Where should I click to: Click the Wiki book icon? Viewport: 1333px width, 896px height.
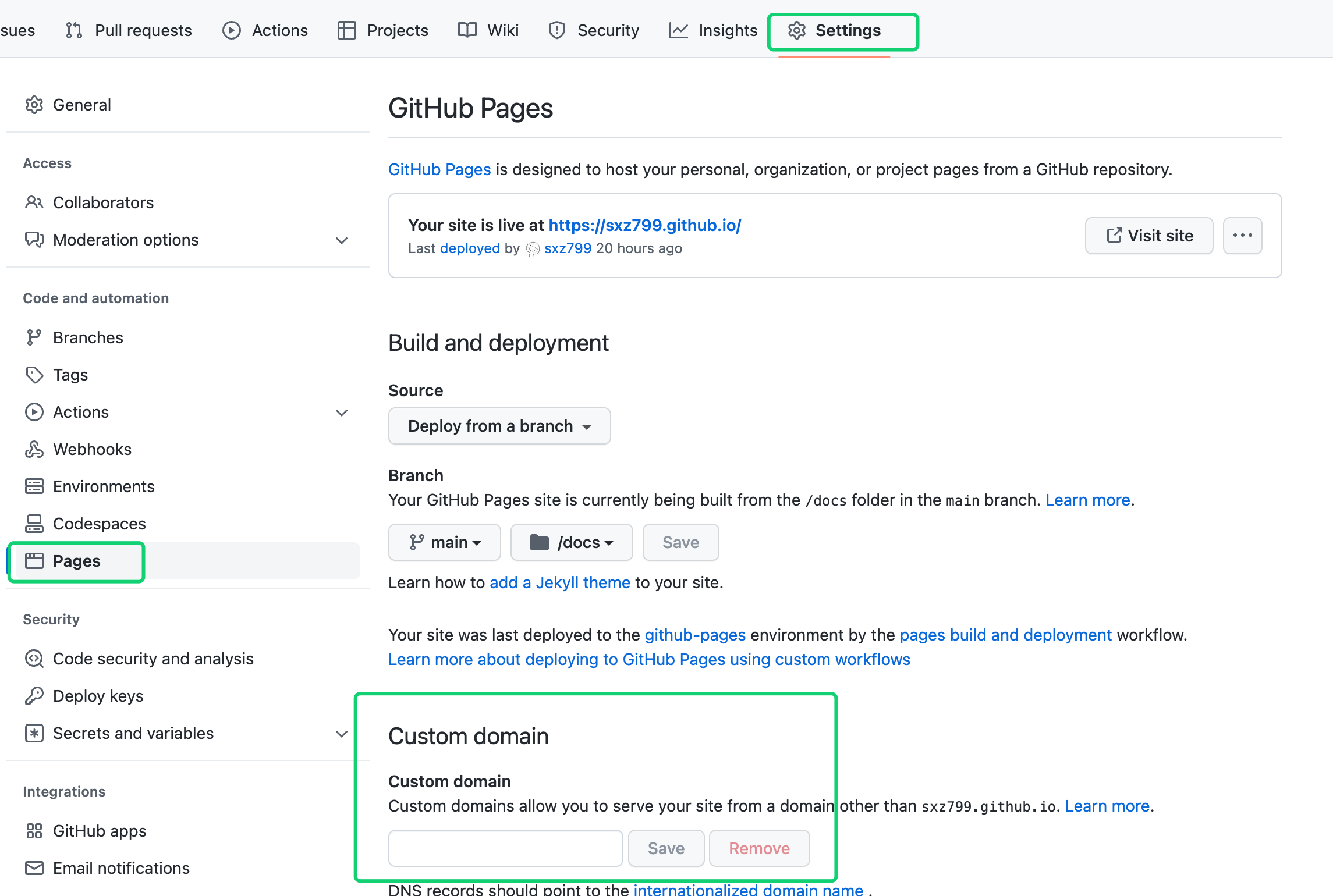pos(467,30)
